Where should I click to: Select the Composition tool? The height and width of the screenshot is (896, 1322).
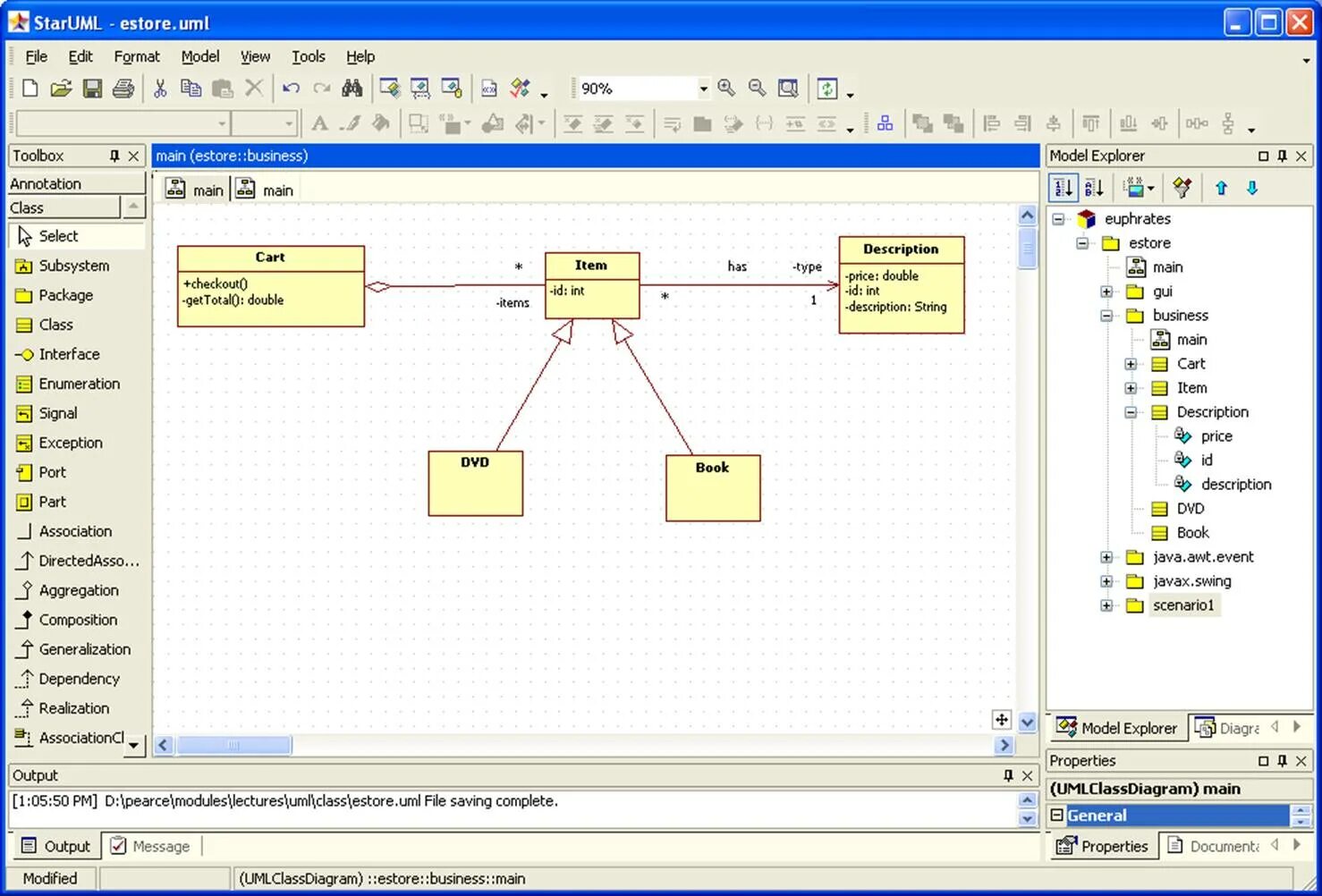click(78, 620)
